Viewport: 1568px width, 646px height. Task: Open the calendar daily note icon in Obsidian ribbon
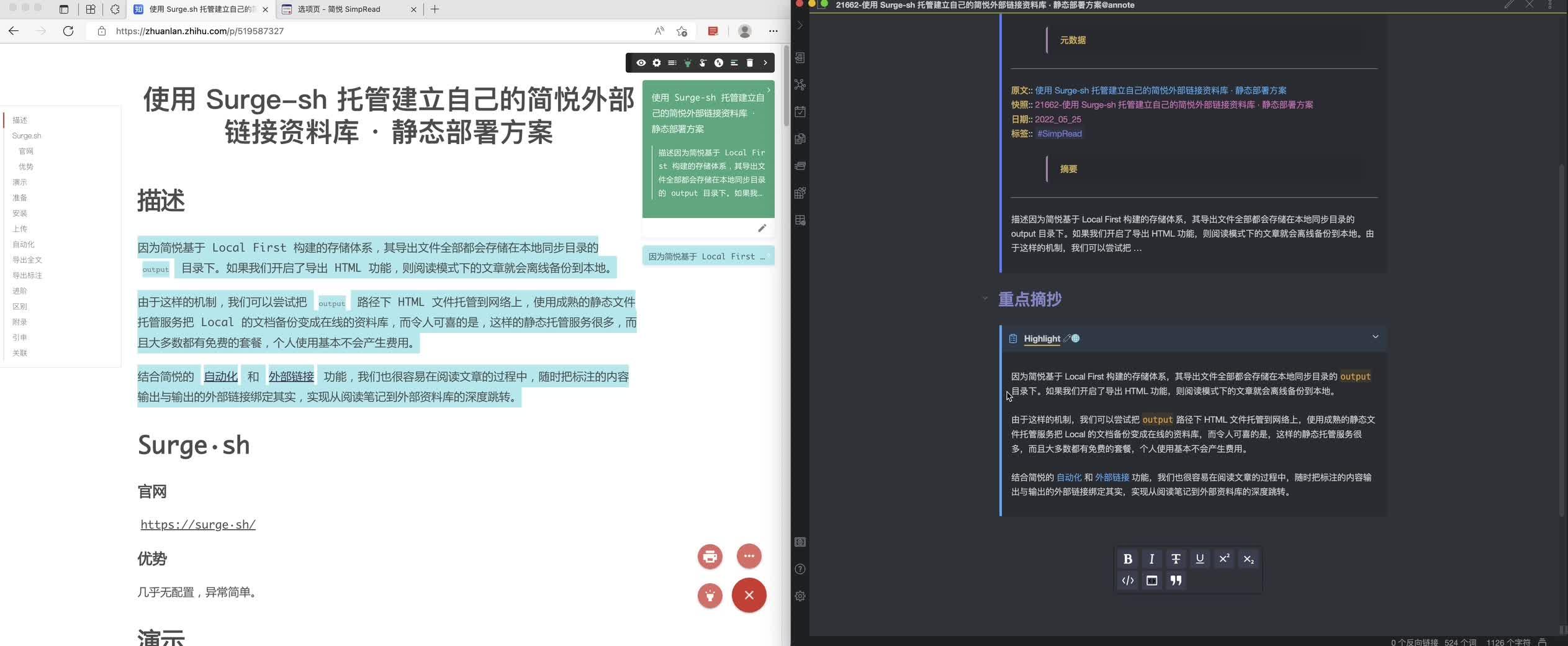[x=800, y=112]
